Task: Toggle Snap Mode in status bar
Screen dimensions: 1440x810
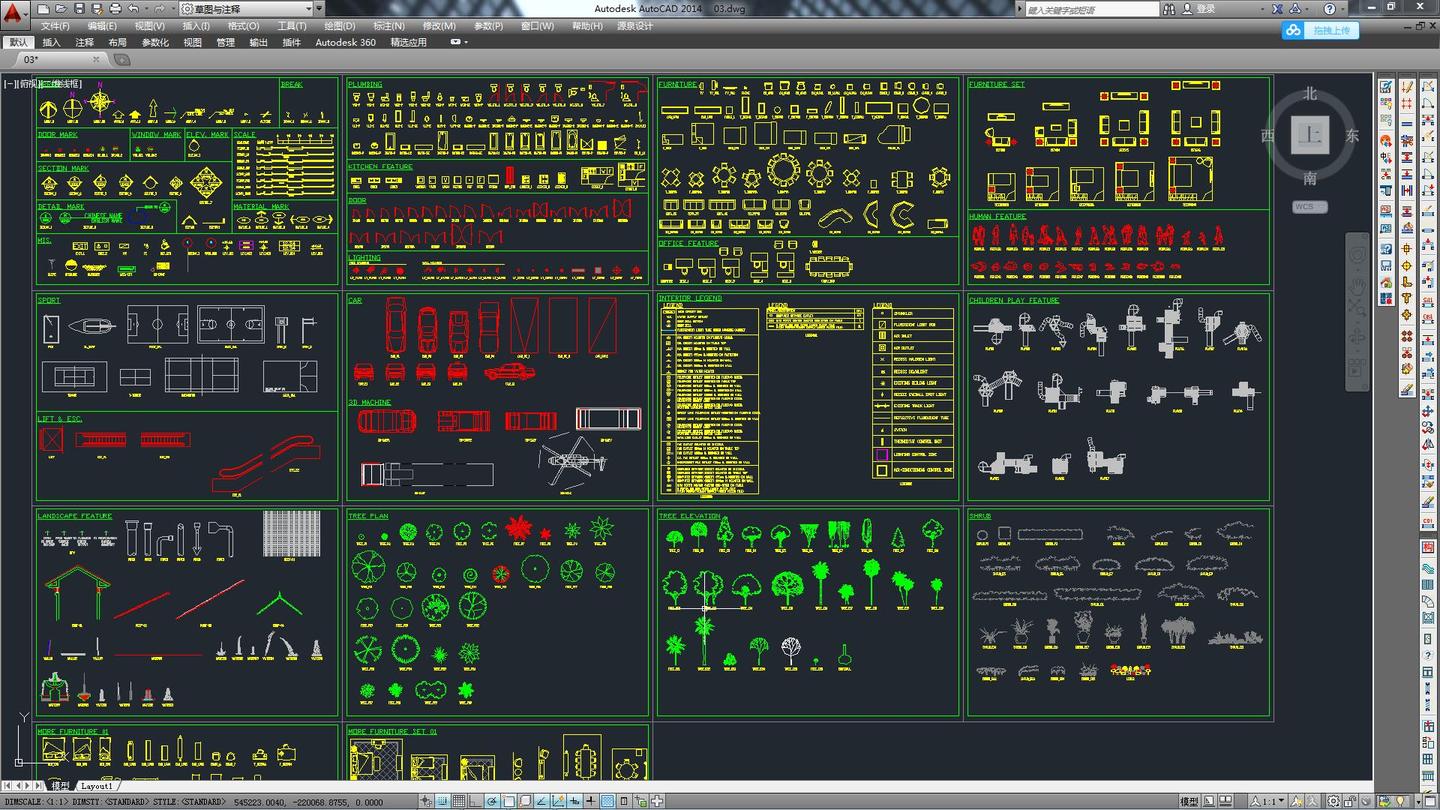Action: pyautogui.click(x=443, y=801)
